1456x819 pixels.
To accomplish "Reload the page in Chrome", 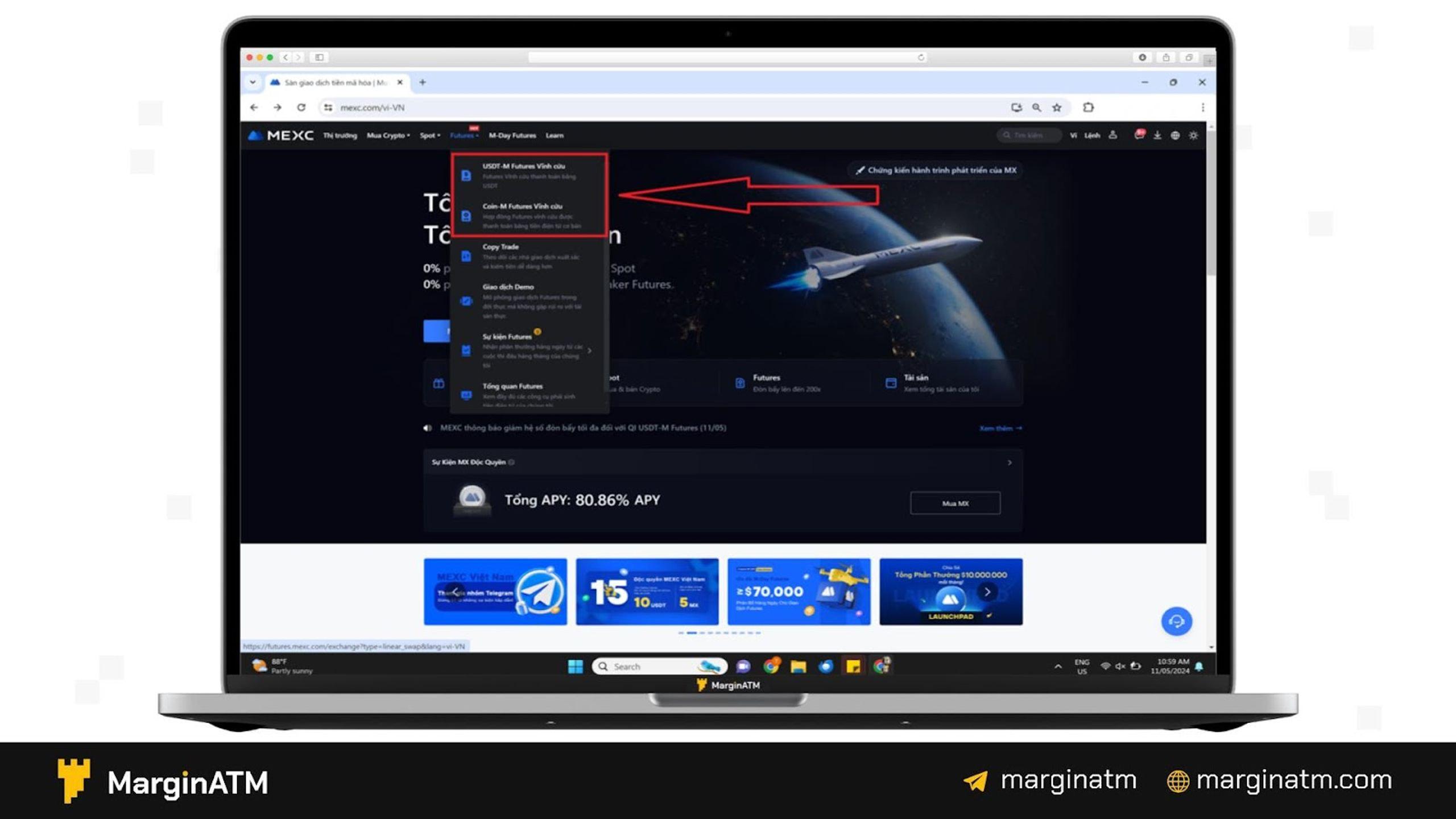I will 301,107.
